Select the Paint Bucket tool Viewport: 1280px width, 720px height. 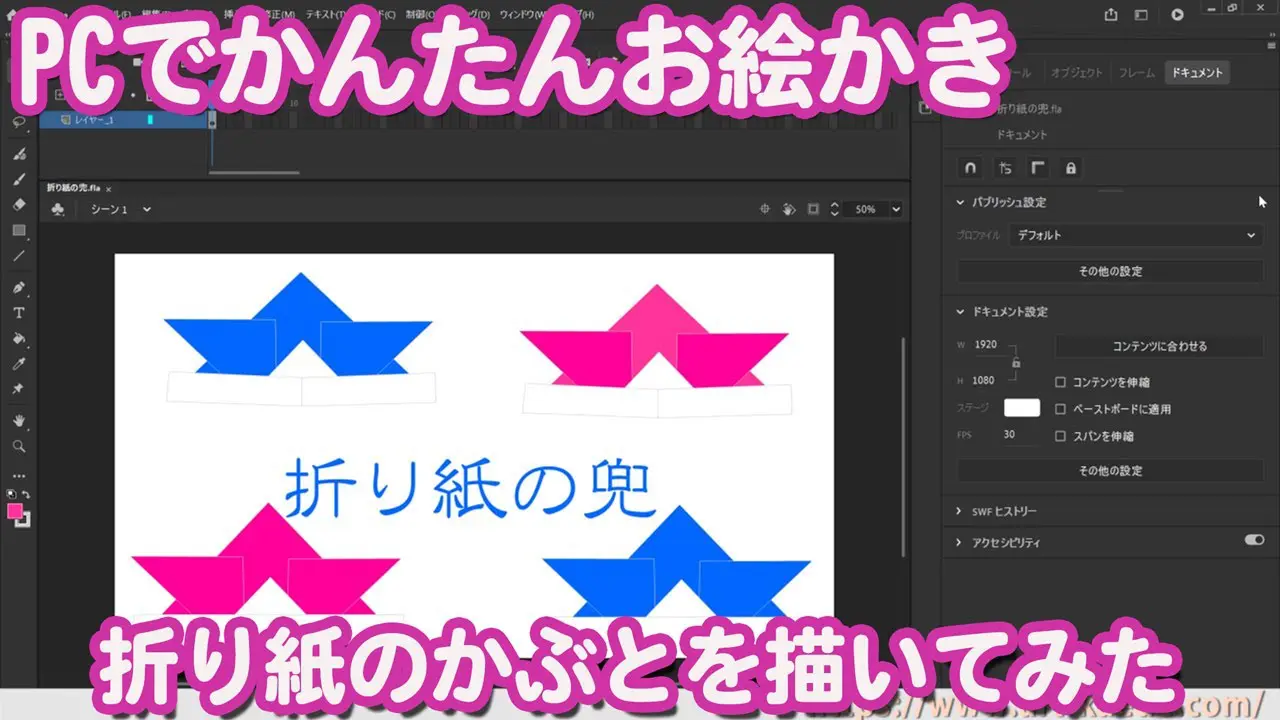click(x=19, y=338)
